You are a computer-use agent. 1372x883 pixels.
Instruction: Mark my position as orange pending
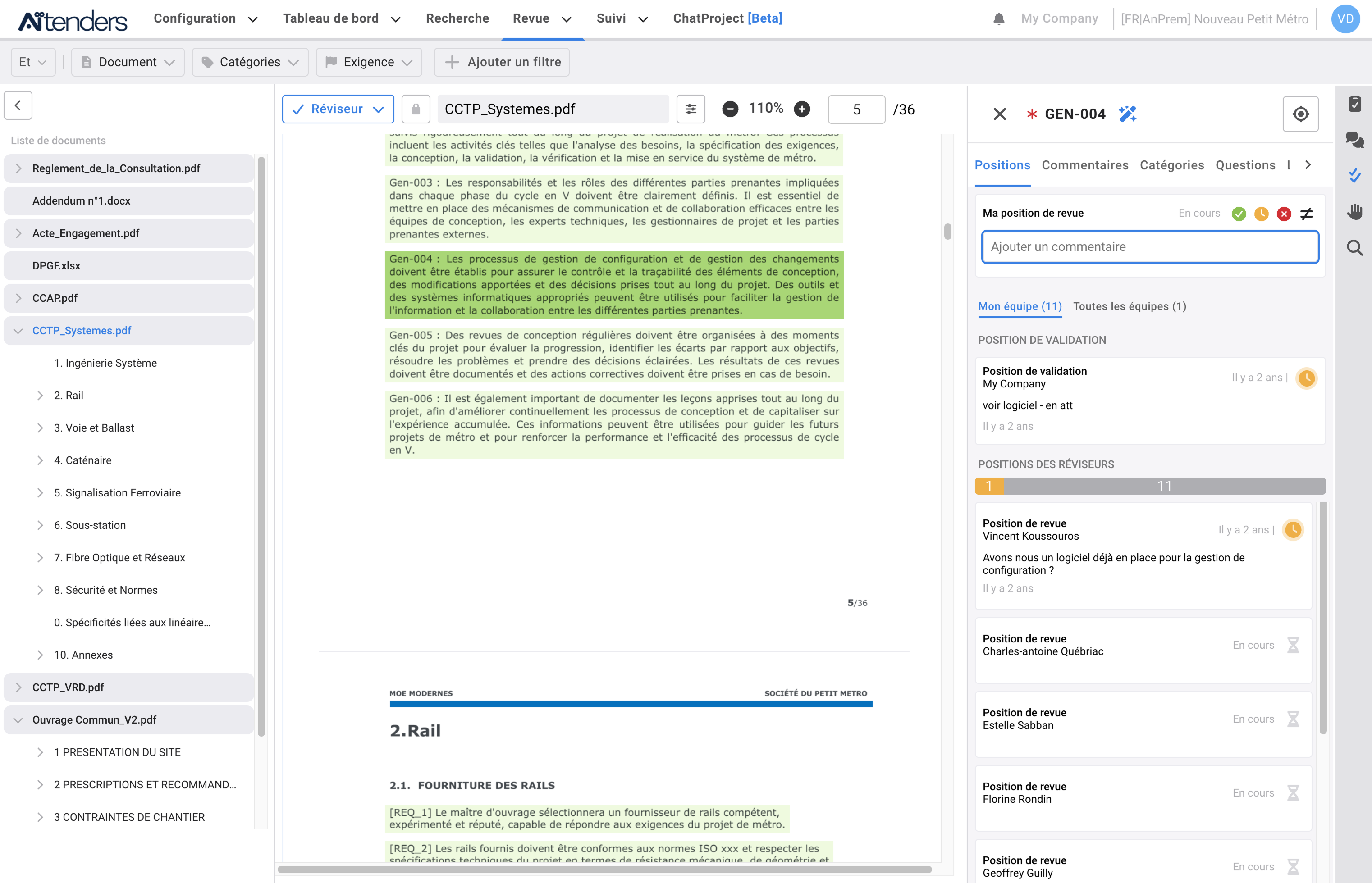(x=1261, y=214)
